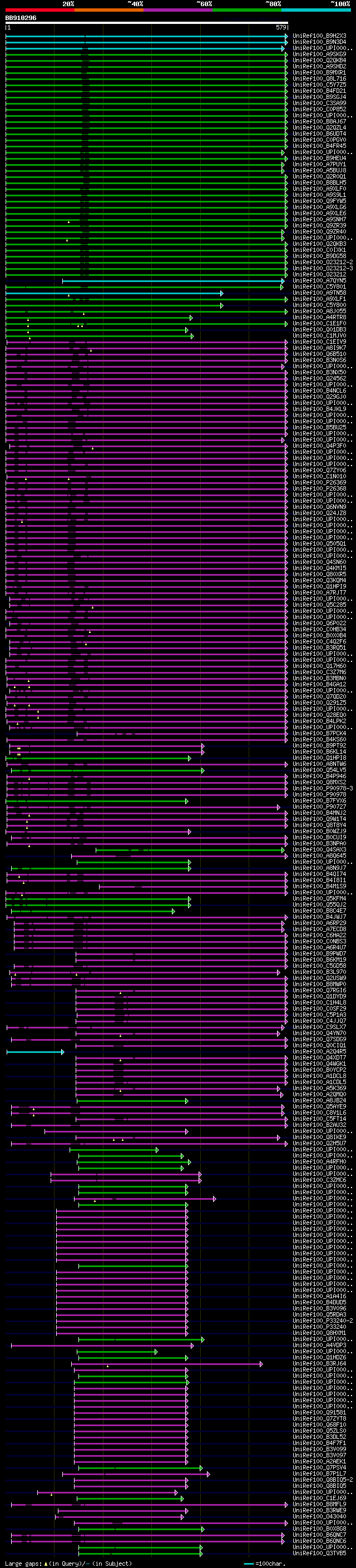Viewport: 356px width, 1568px height.
Task: Click the Large gaps legend text
Action: [68, 1564]
